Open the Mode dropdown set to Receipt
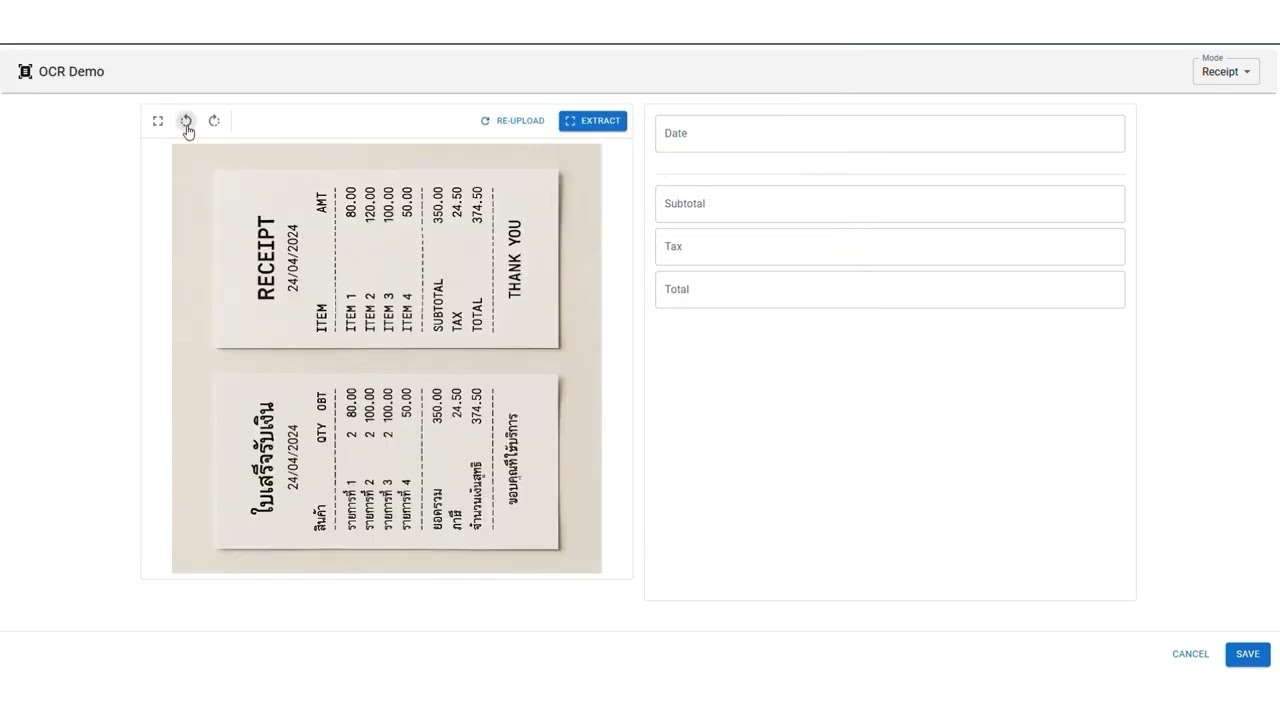Viewport: 1280px width, 720px height. (1226, 72)
